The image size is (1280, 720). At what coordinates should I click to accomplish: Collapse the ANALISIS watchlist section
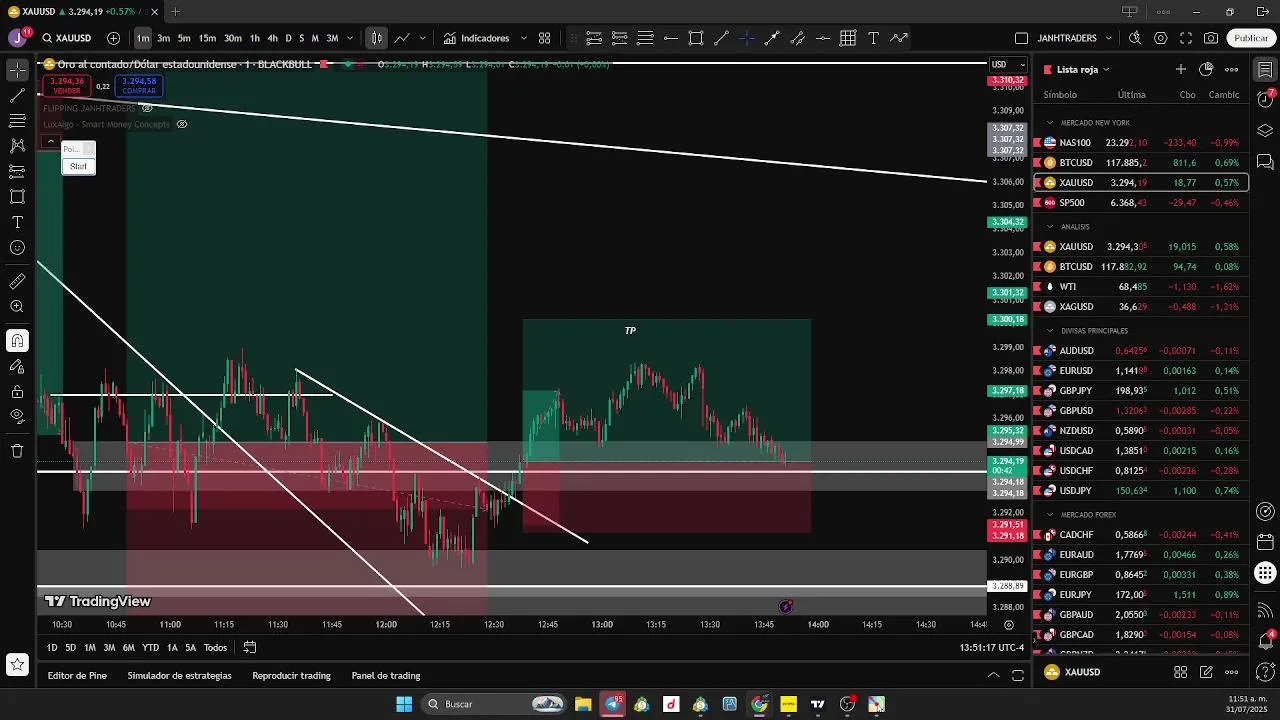pyautogui.click(x=1050, y=227)
